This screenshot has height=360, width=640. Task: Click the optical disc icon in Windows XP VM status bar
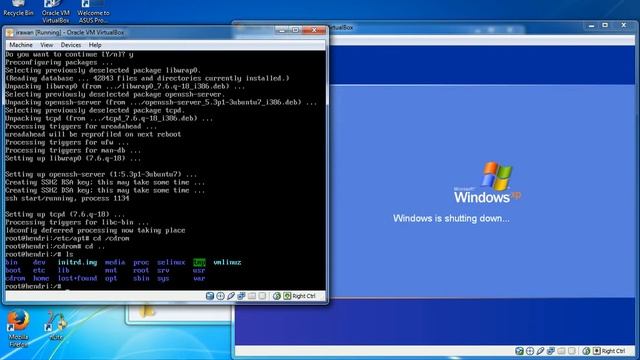[530, 351]
